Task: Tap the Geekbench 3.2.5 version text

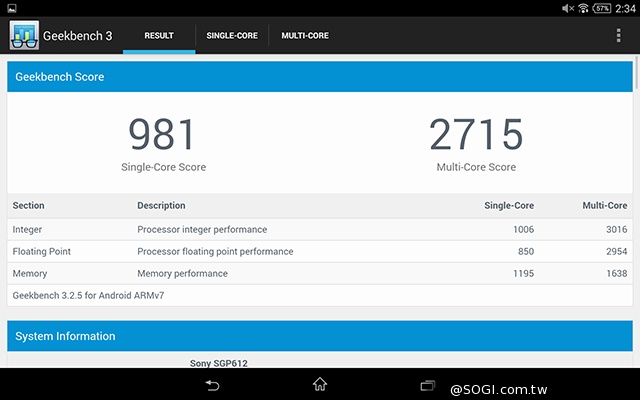Action: pos(76,295)
